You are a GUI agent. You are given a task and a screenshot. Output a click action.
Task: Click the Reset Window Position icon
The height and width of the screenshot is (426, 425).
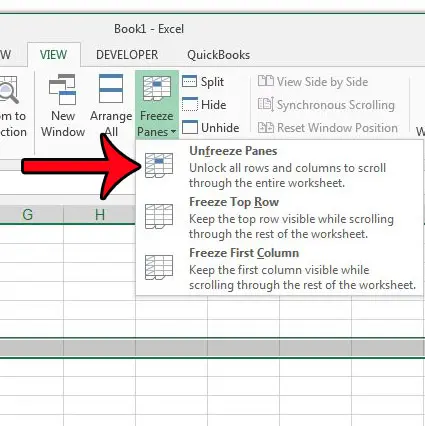pyautogui.click(x=266, y=127)
